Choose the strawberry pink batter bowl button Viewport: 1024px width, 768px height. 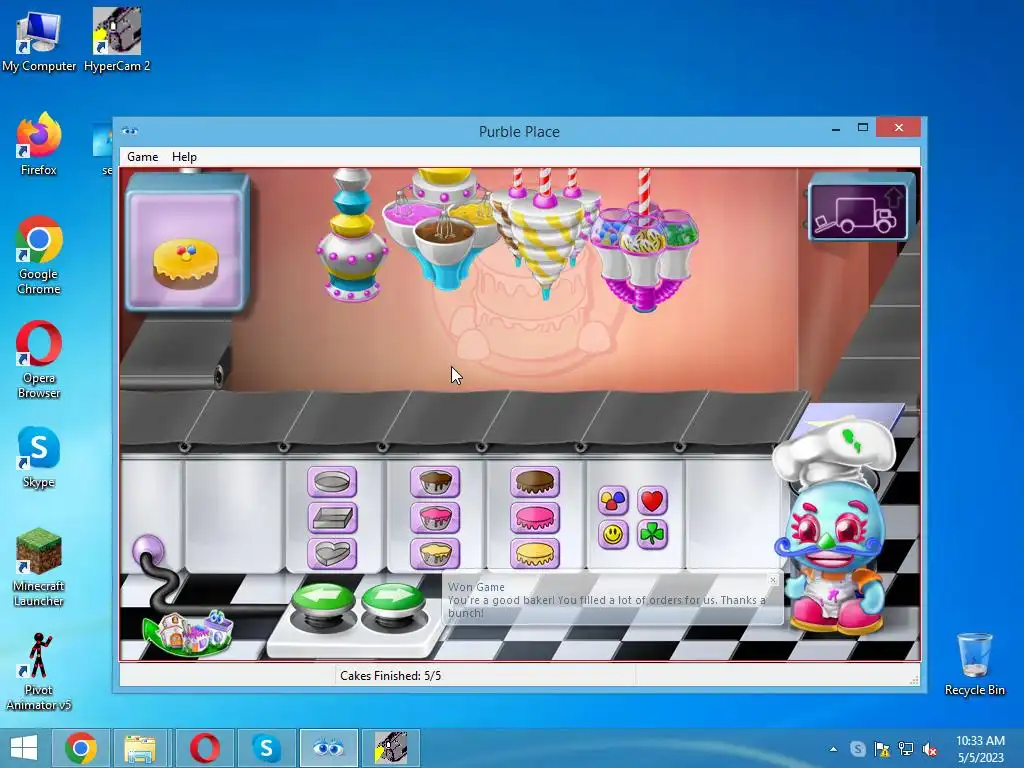click(435, 518)
